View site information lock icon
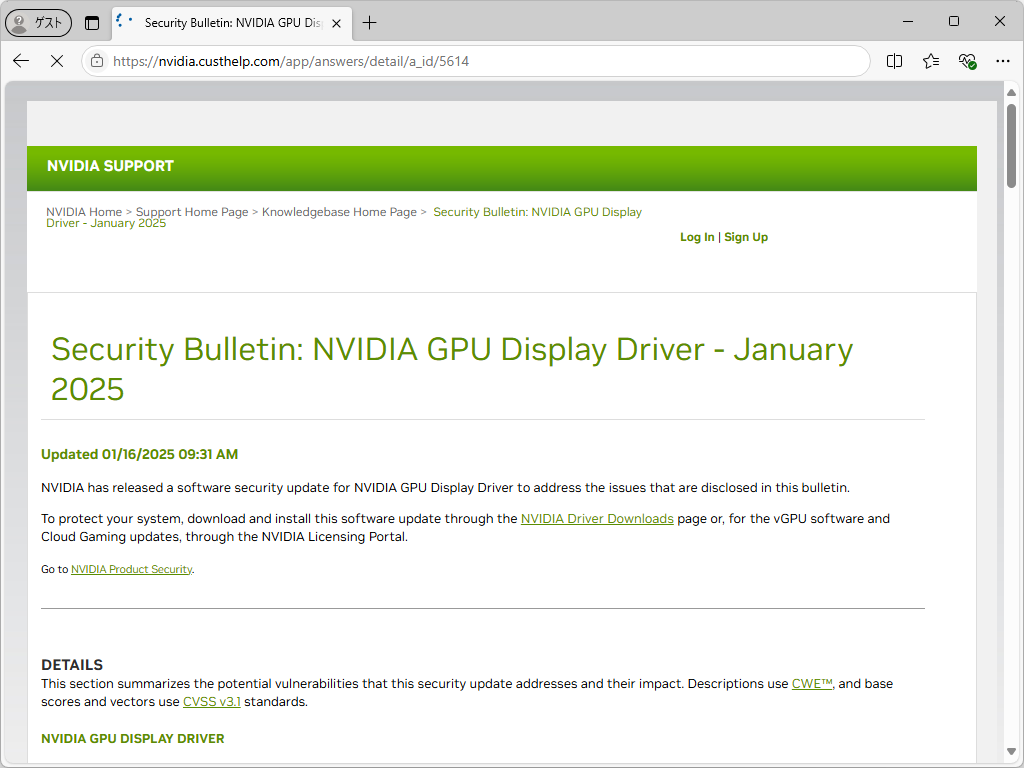The image size is (1024, 768). point(97,61)
